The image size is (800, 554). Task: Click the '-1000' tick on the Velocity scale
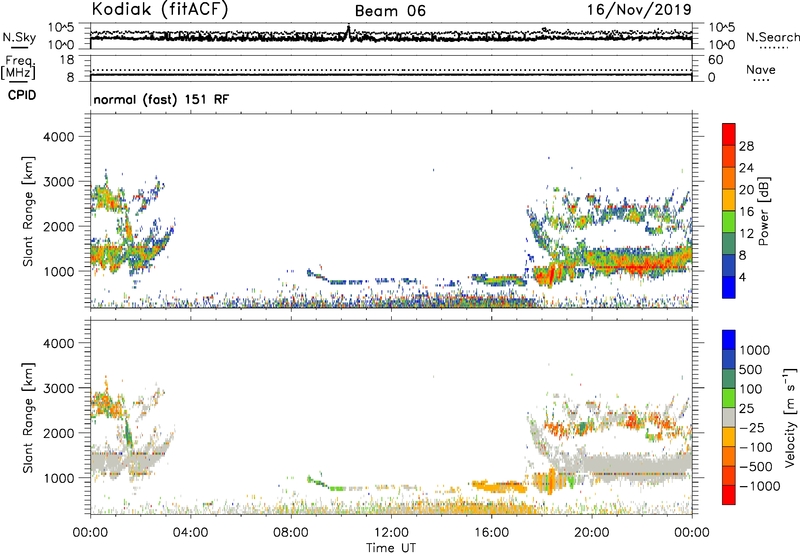(759, 486)
